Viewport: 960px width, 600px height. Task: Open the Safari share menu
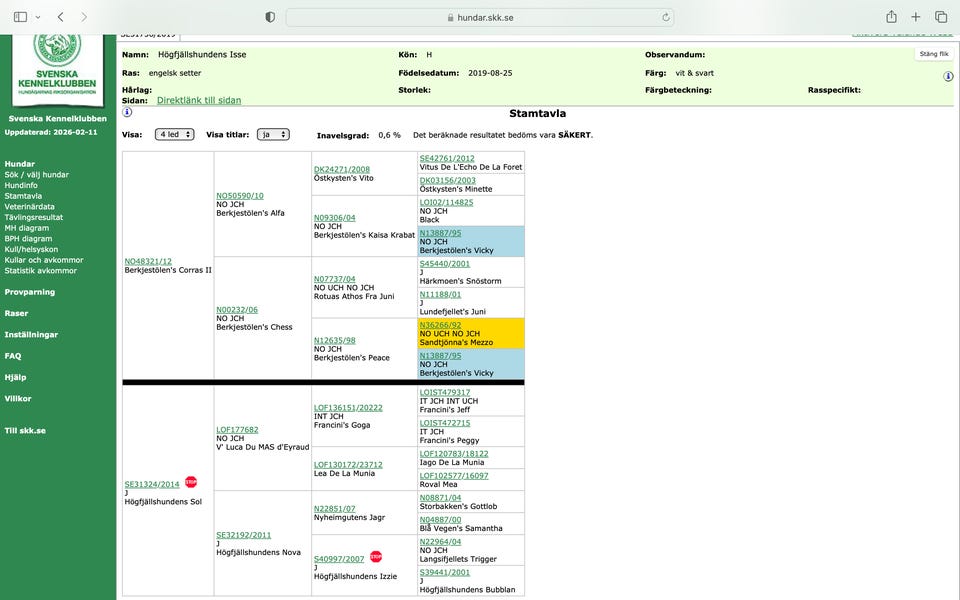pos(891,17)
